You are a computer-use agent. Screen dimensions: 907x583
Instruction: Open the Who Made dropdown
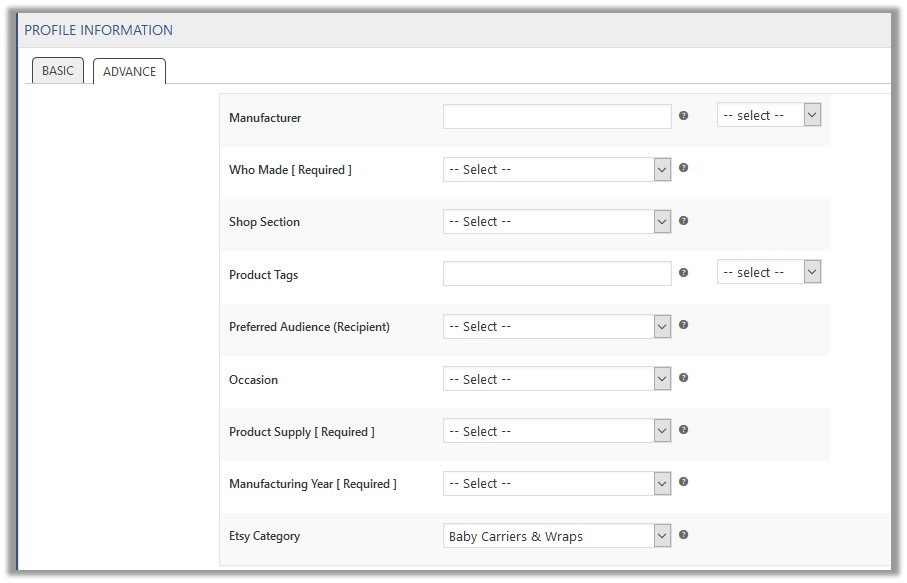(x=556, y=169)
